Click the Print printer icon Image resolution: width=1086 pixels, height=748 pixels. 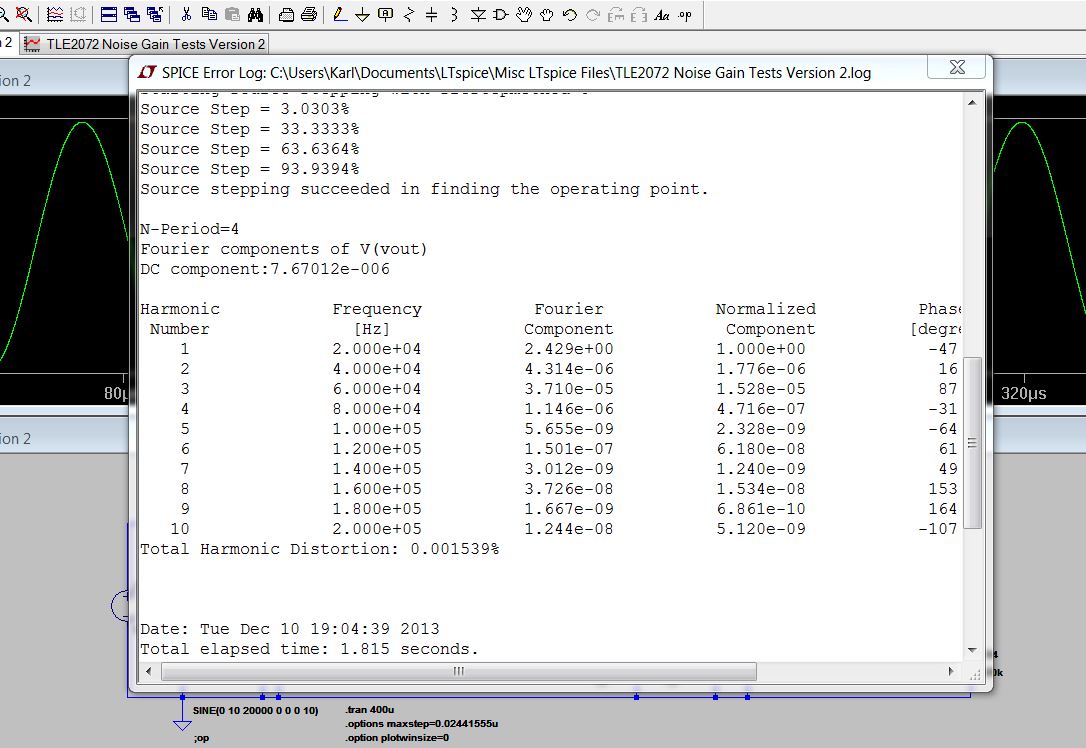pyautogui.click(x=309, y=14)
